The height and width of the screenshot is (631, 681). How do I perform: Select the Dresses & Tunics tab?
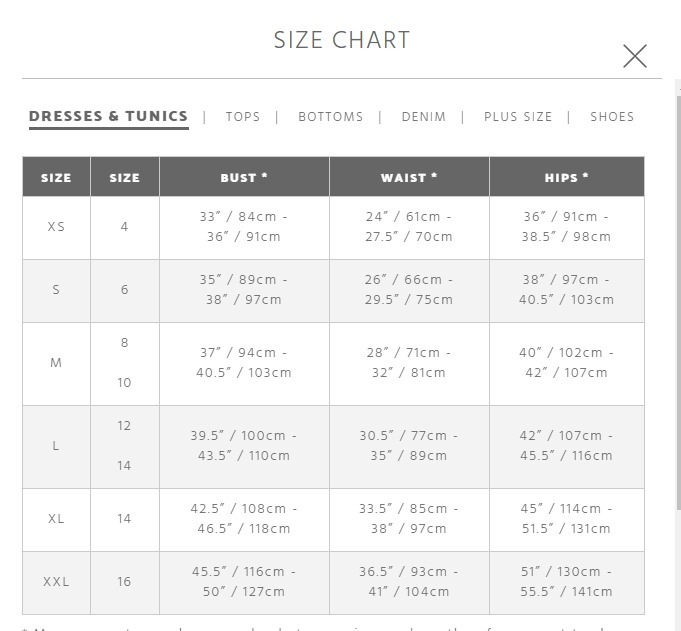[x=109, y=116]
